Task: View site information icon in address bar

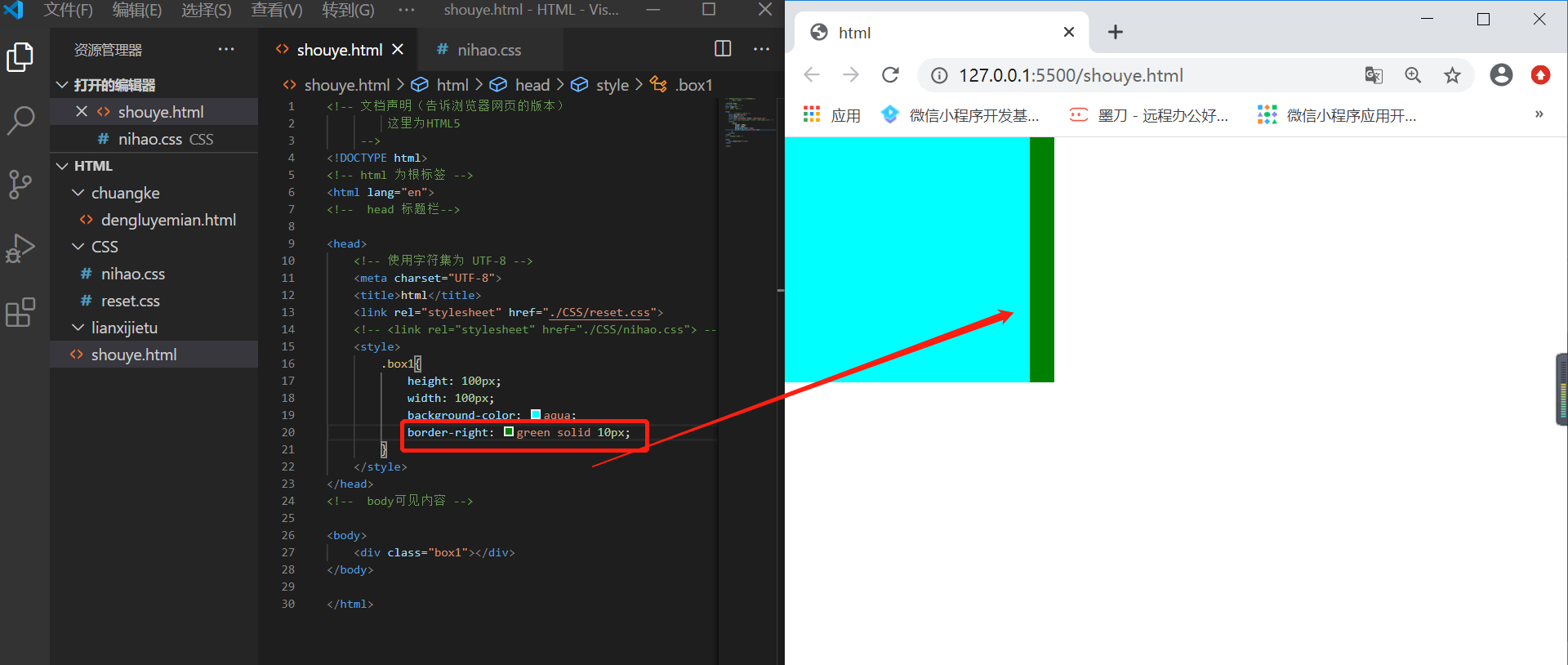Action: (939, 75)
